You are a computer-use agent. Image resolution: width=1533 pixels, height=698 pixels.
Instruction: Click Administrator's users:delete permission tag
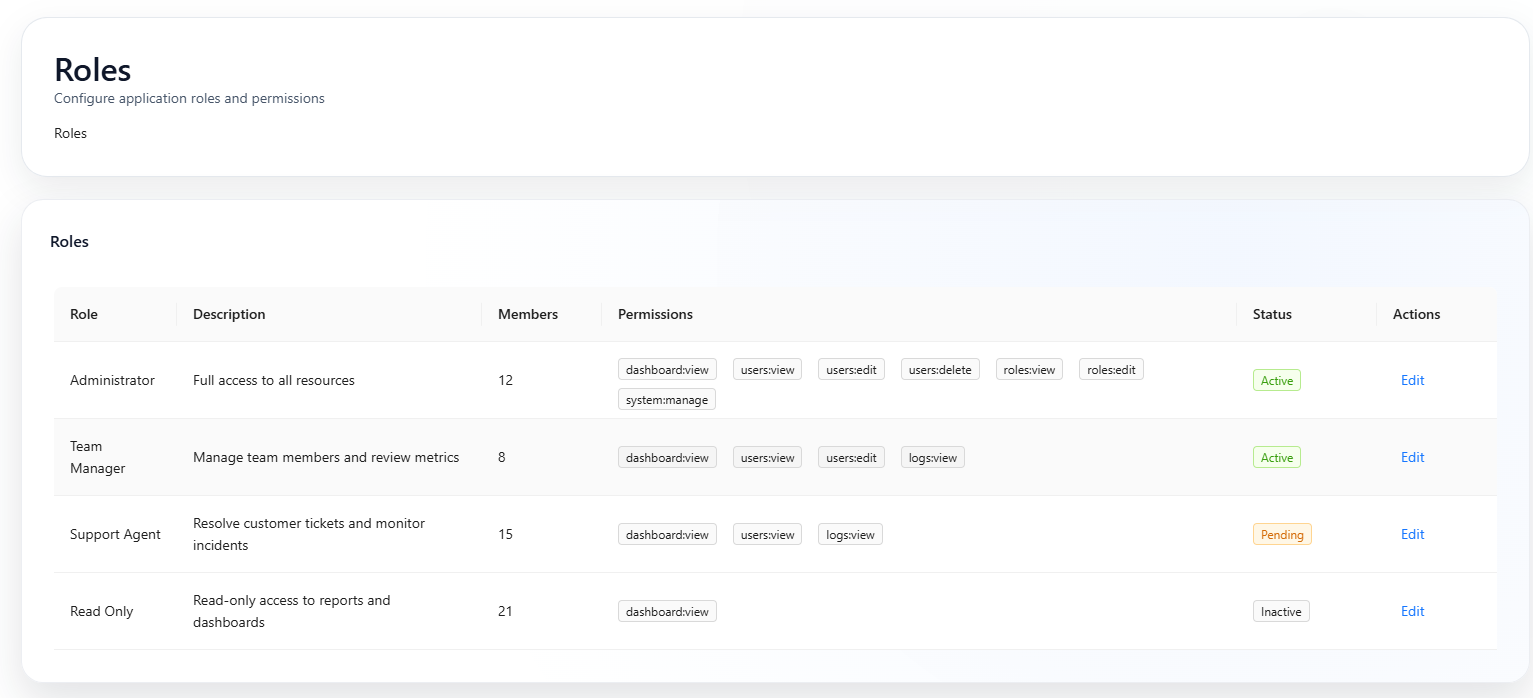pos(940,369)
